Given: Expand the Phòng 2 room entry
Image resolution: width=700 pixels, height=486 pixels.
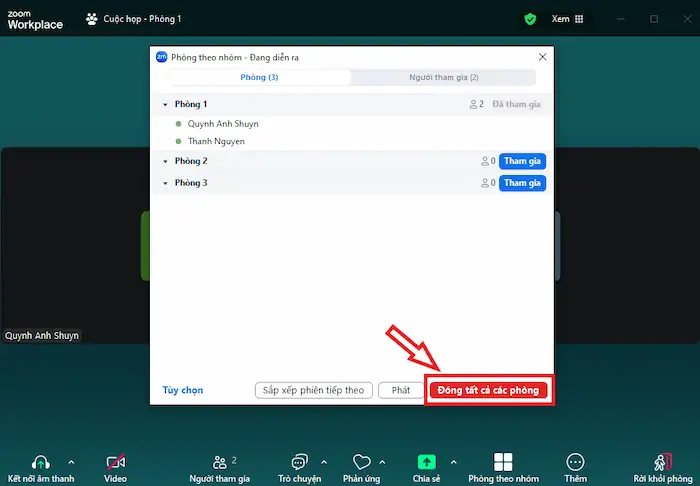Looking at the screenshot, I should tap(165, 161).
